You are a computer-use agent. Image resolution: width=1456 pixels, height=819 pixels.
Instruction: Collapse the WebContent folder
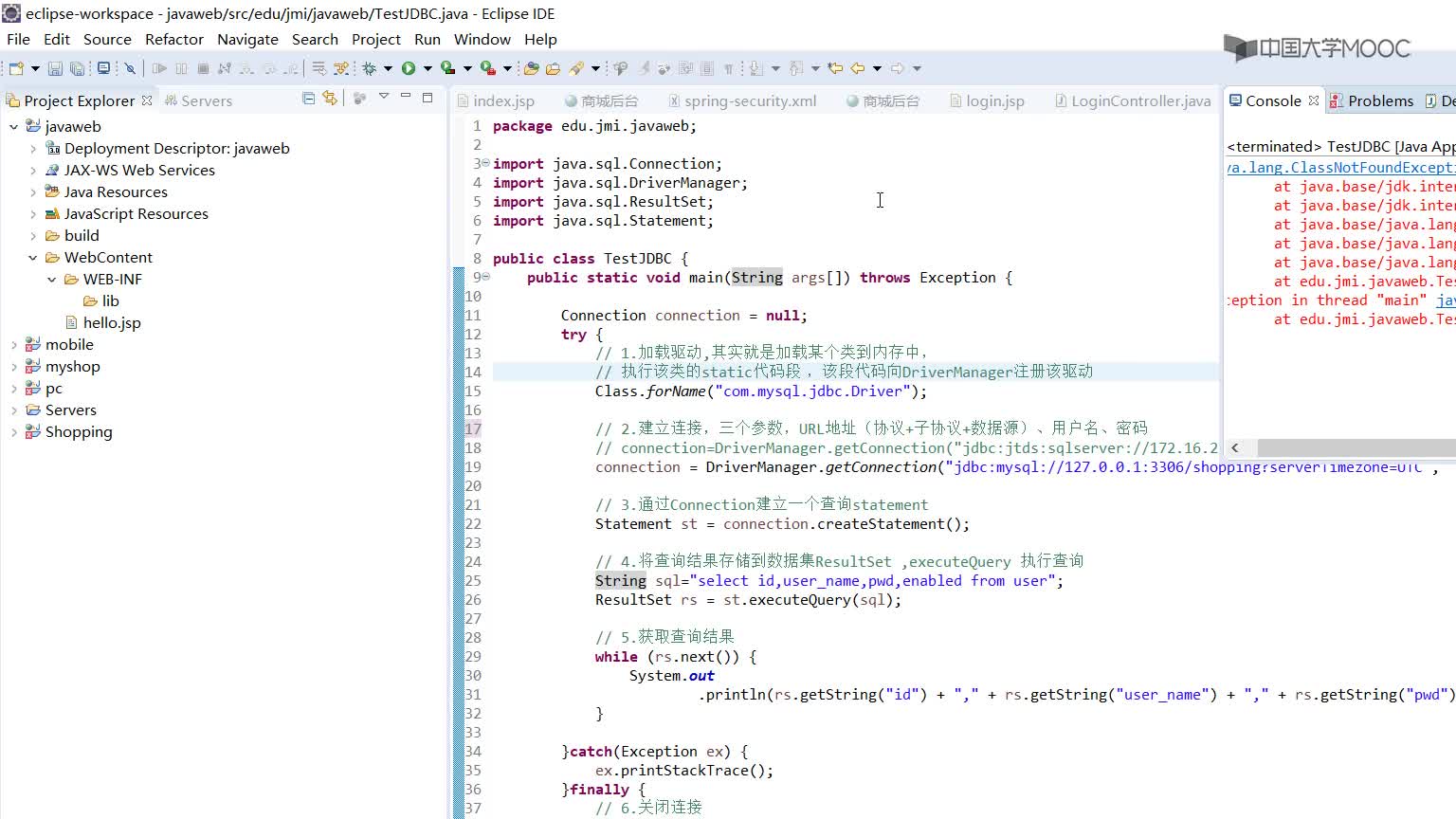tap(32, 257)
